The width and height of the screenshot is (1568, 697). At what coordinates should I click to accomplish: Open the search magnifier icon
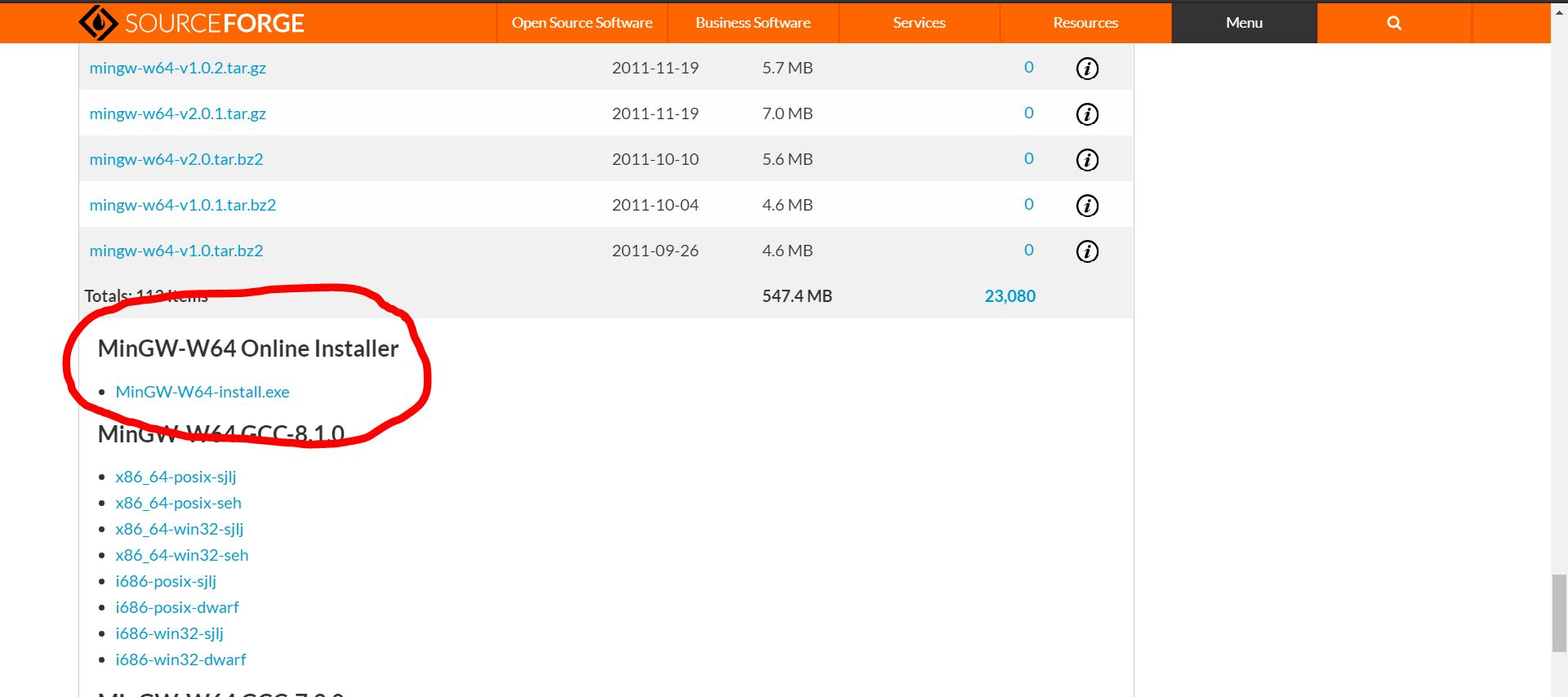click(x=1394, y=23)
